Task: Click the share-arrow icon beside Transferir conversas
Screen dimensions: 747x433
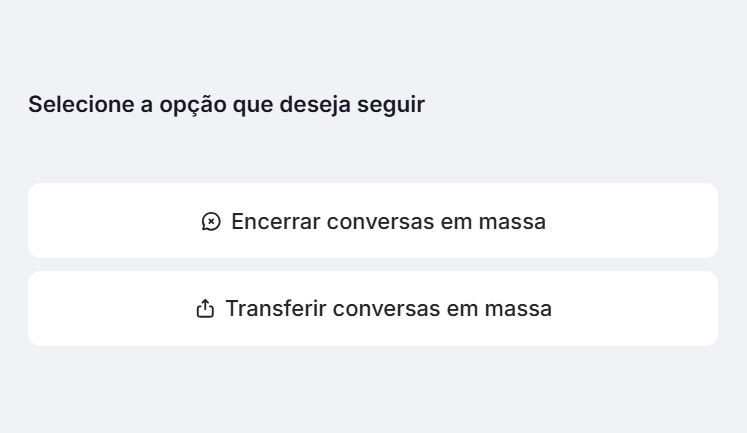Action: pyautogui.click(x=205, y=309)
